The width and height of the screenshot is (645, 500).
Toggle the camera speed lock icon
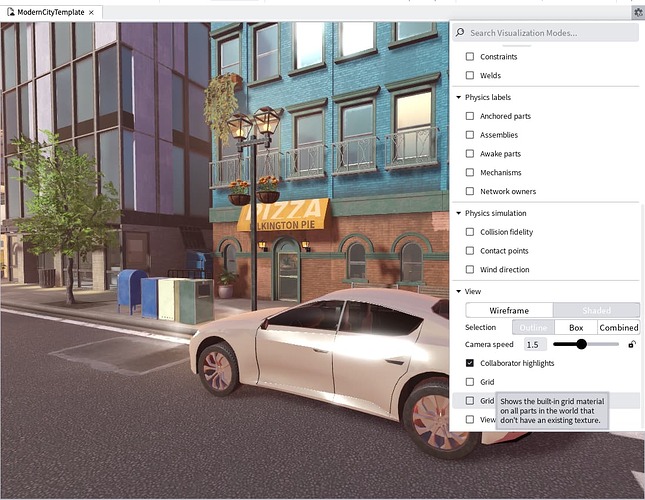(632, 344)
